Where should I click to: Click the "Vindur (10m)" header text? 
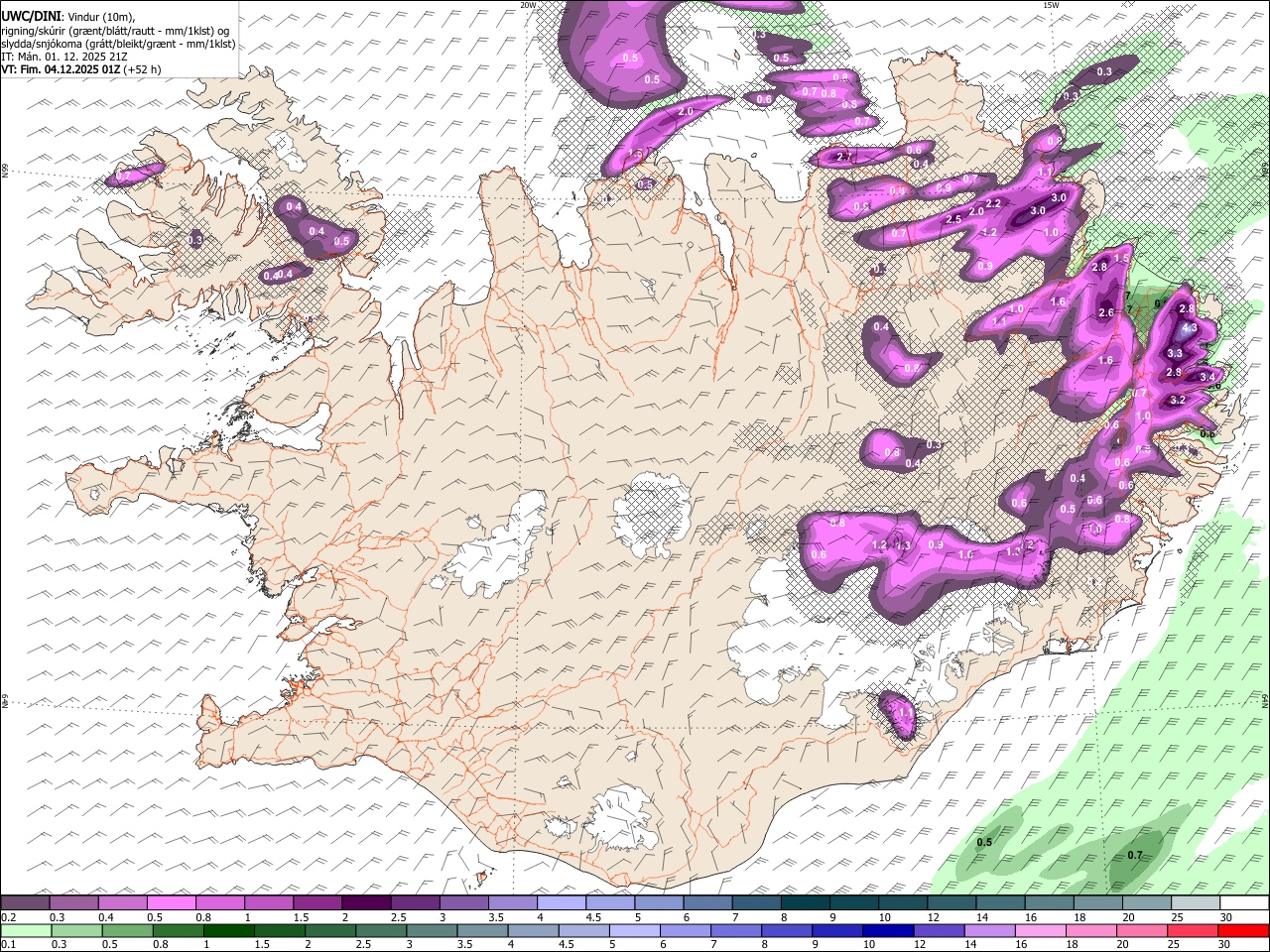pos(101,17)
